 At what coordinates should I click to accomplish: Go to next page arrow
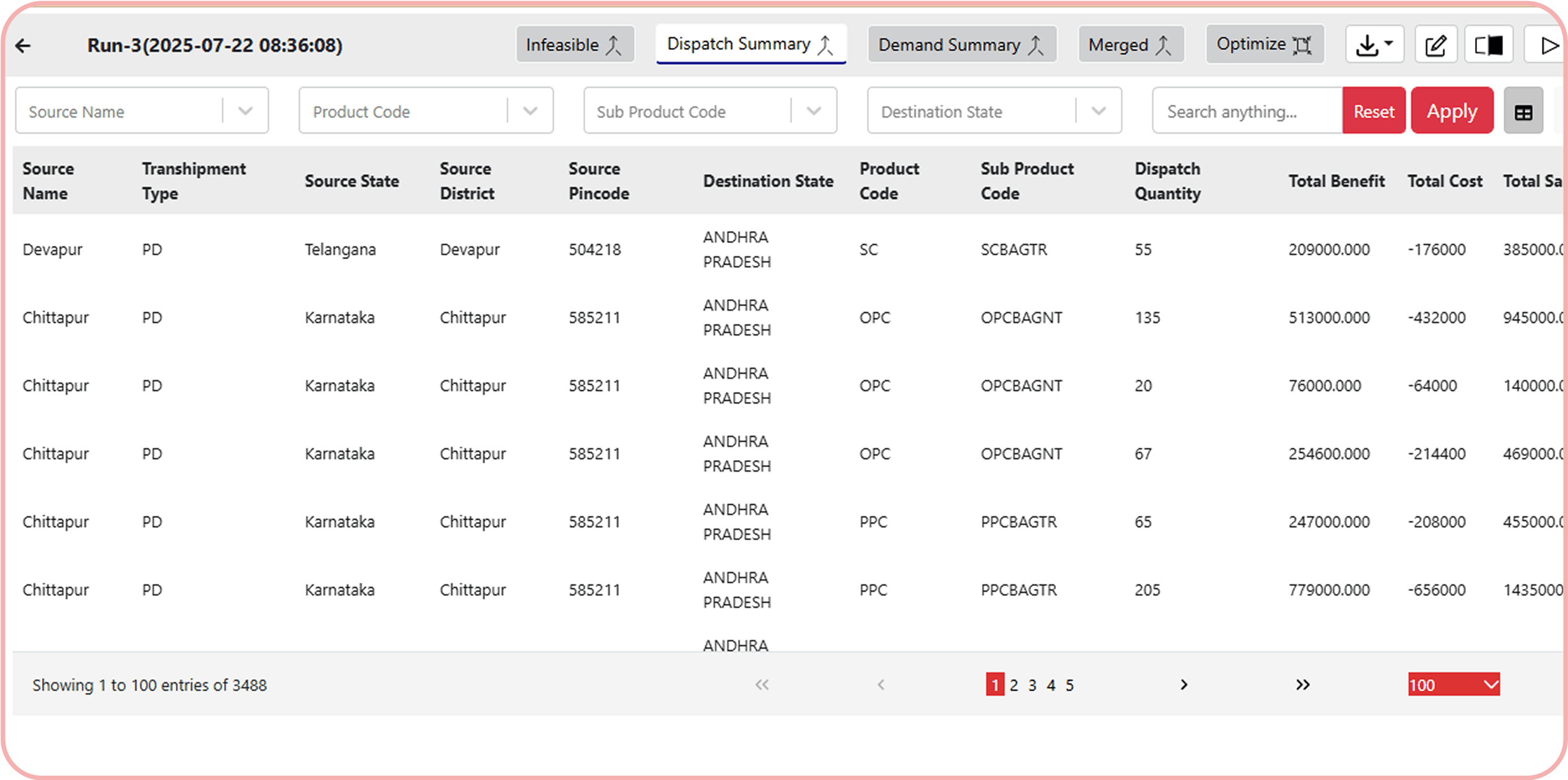[x=1183, y=685]
